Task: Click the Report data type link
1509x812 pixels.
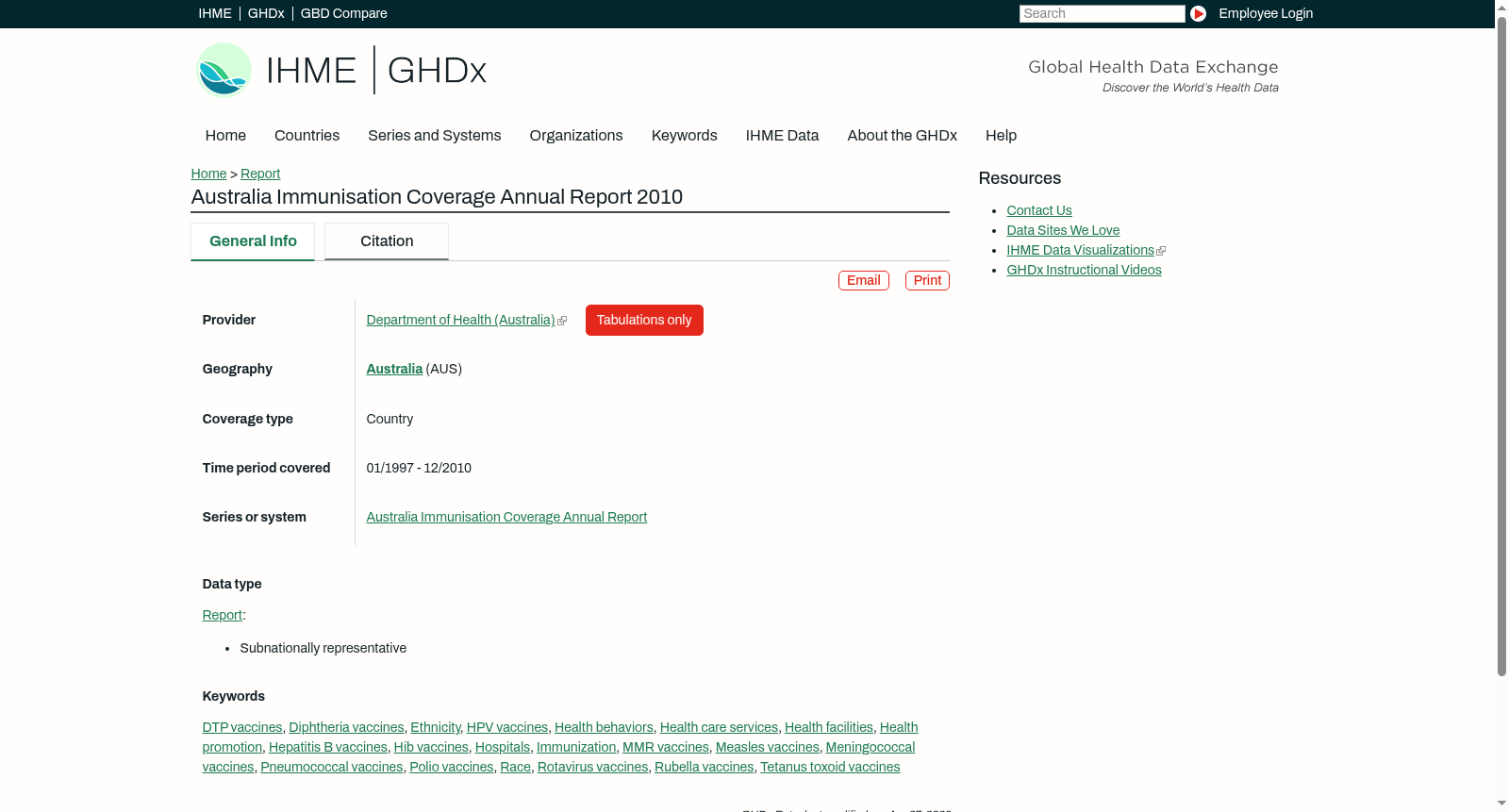Action: (x=222, y=615)
